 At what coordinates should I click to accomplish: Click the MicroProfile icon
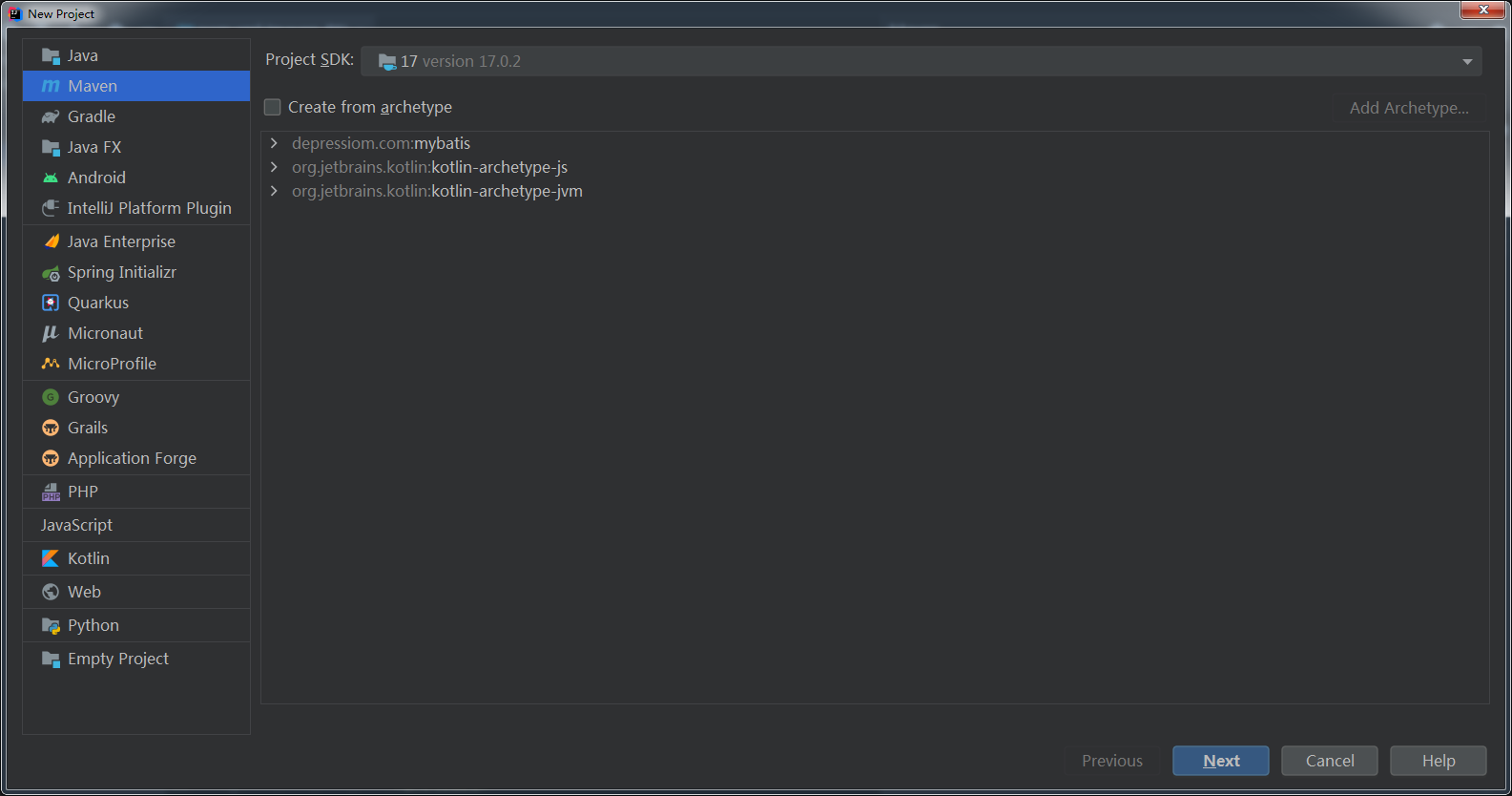coord(51,364)
